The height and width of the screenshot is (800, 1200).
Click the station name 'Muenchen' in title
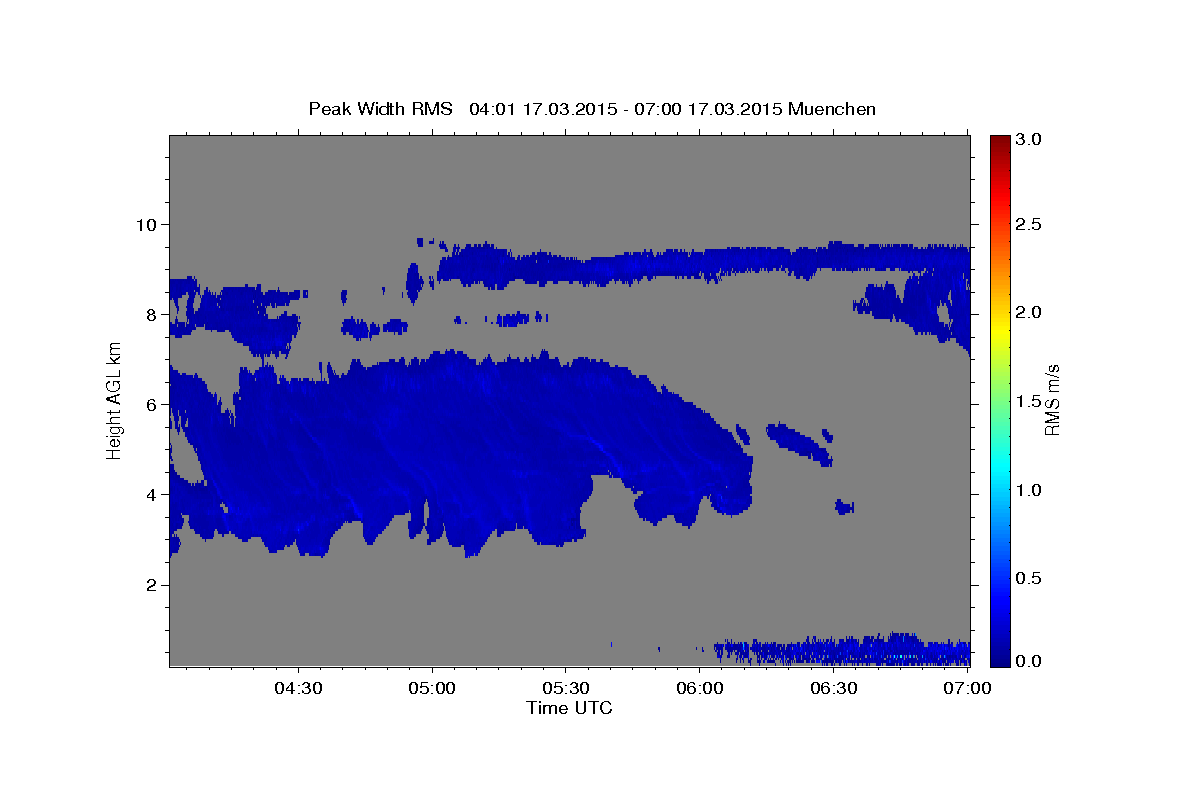[x=832, y=109]
